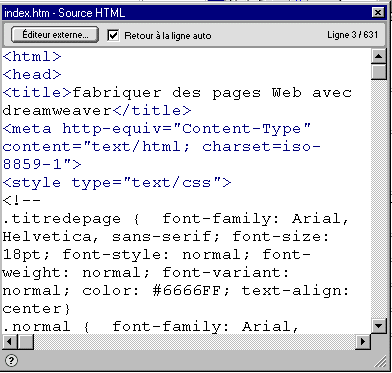This screenshot has width=392, height=373.
Task: Open the Éditeur externe button
Action: [x=55, y=35]
